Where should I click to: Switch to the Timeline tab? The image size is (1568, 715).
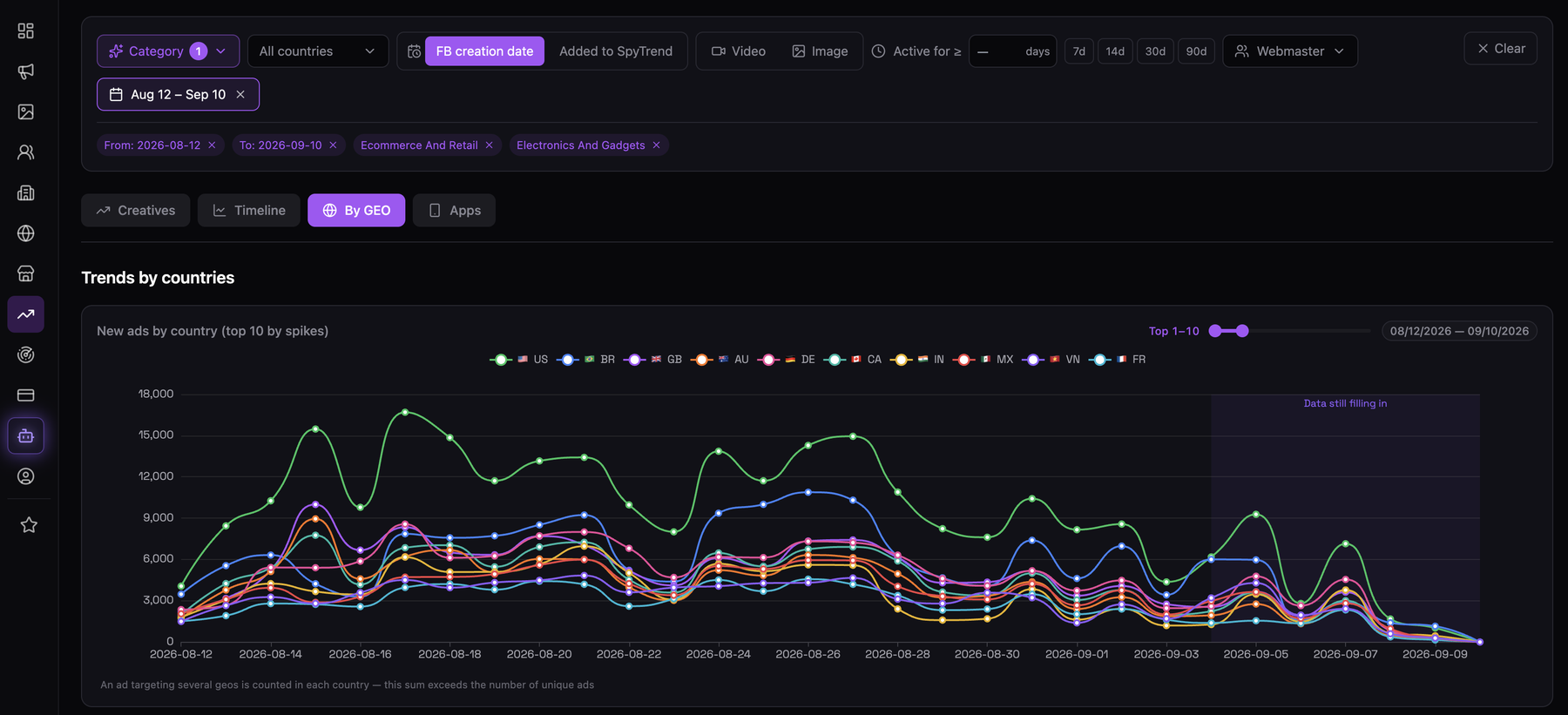point(249,211)
